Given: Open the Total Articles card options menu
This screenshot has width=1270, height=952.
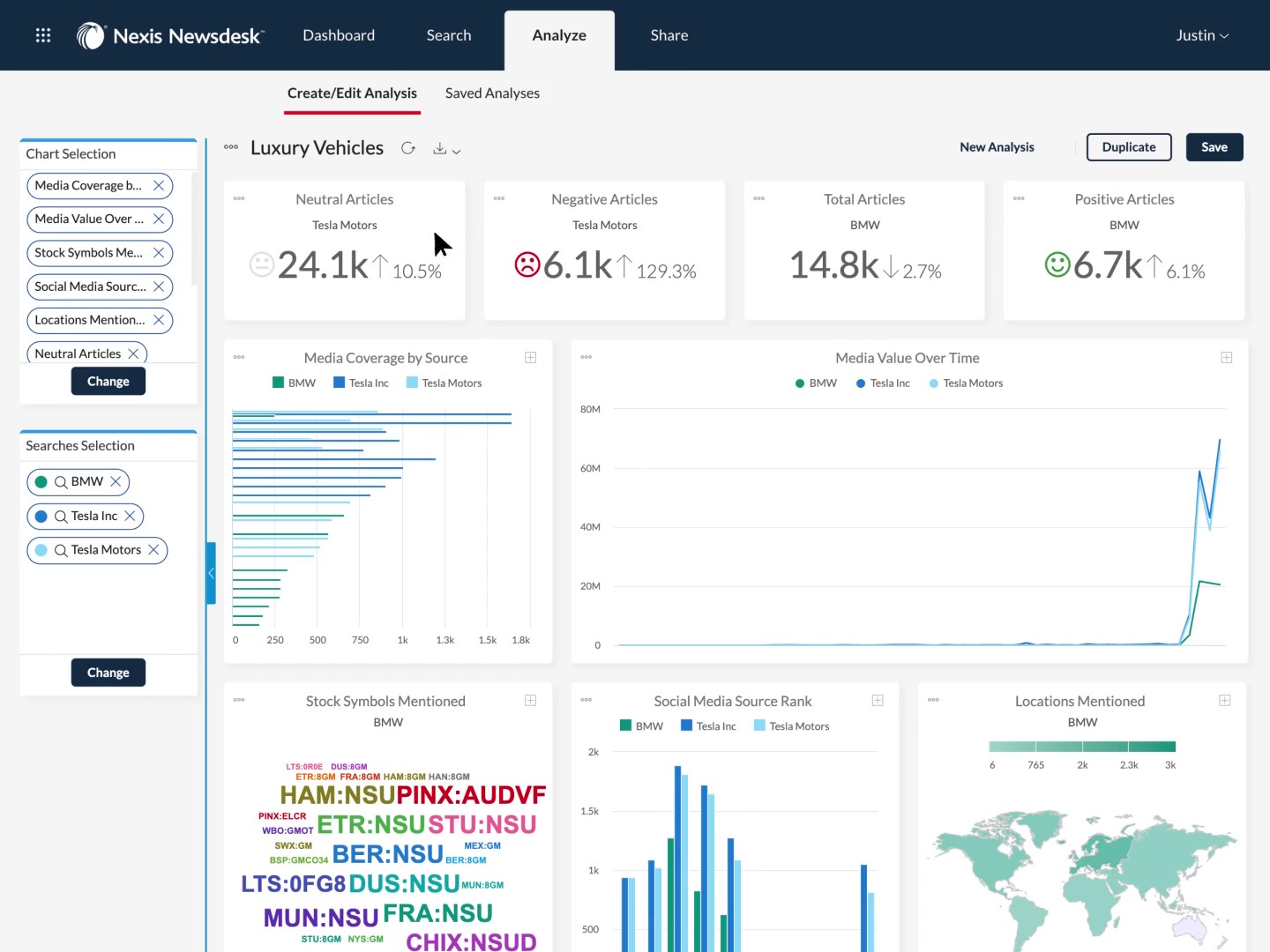Looking at the screenshot, I should (758, 198).
